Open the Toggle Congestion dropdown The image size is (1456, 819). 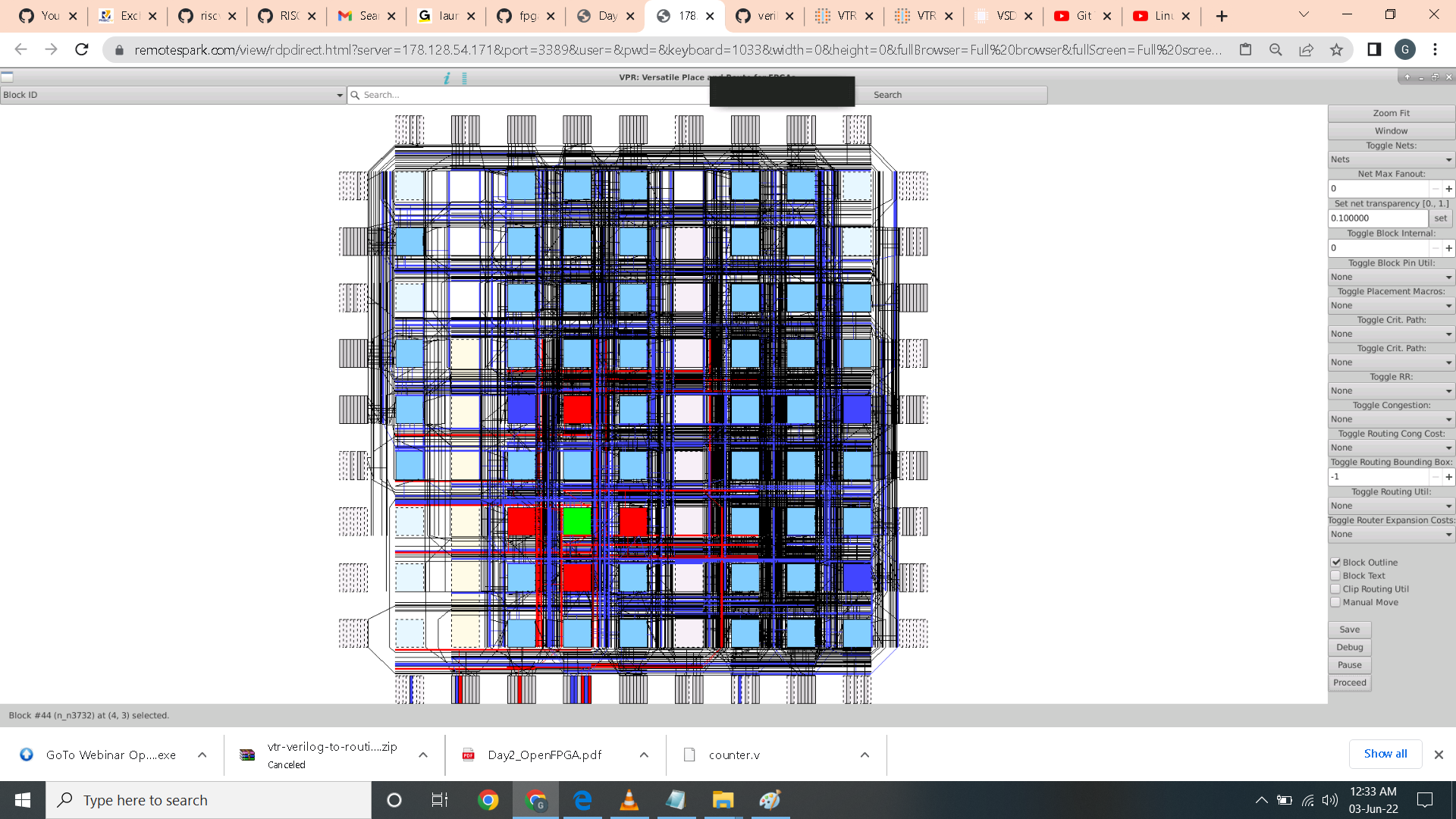click(1391, 419)
